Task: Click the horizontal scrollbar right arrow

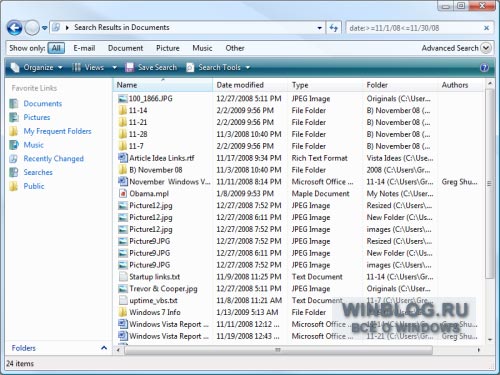Action: pyautogui.click(x=479, y=350)
